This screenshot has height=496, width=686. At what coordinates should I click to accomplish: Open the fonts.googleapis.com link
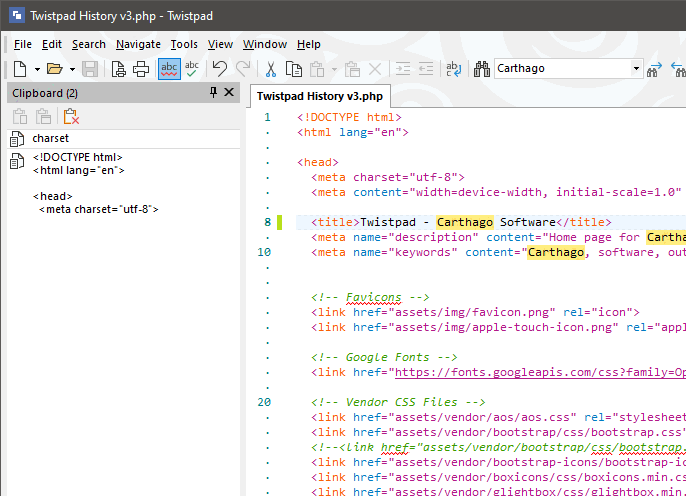point(540,373)
